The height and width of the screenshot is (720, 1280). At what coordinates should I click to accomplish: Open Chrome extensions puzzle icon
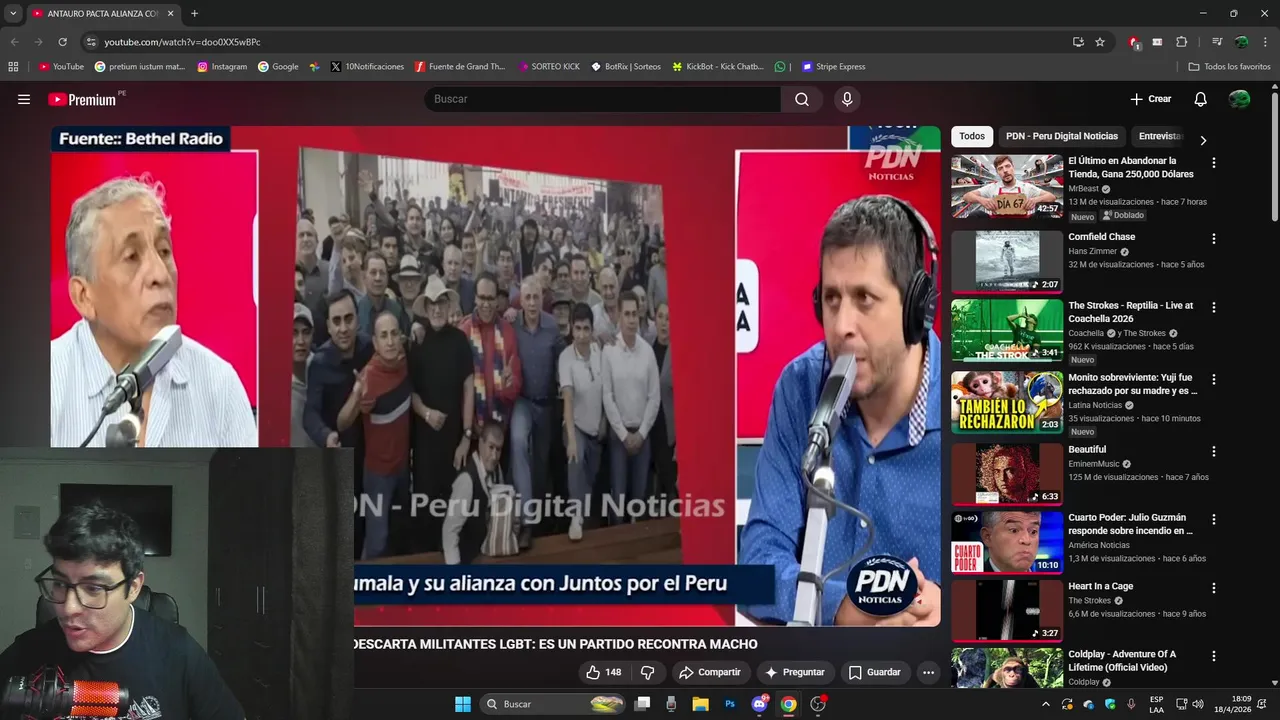click(x=1181, y=42)
